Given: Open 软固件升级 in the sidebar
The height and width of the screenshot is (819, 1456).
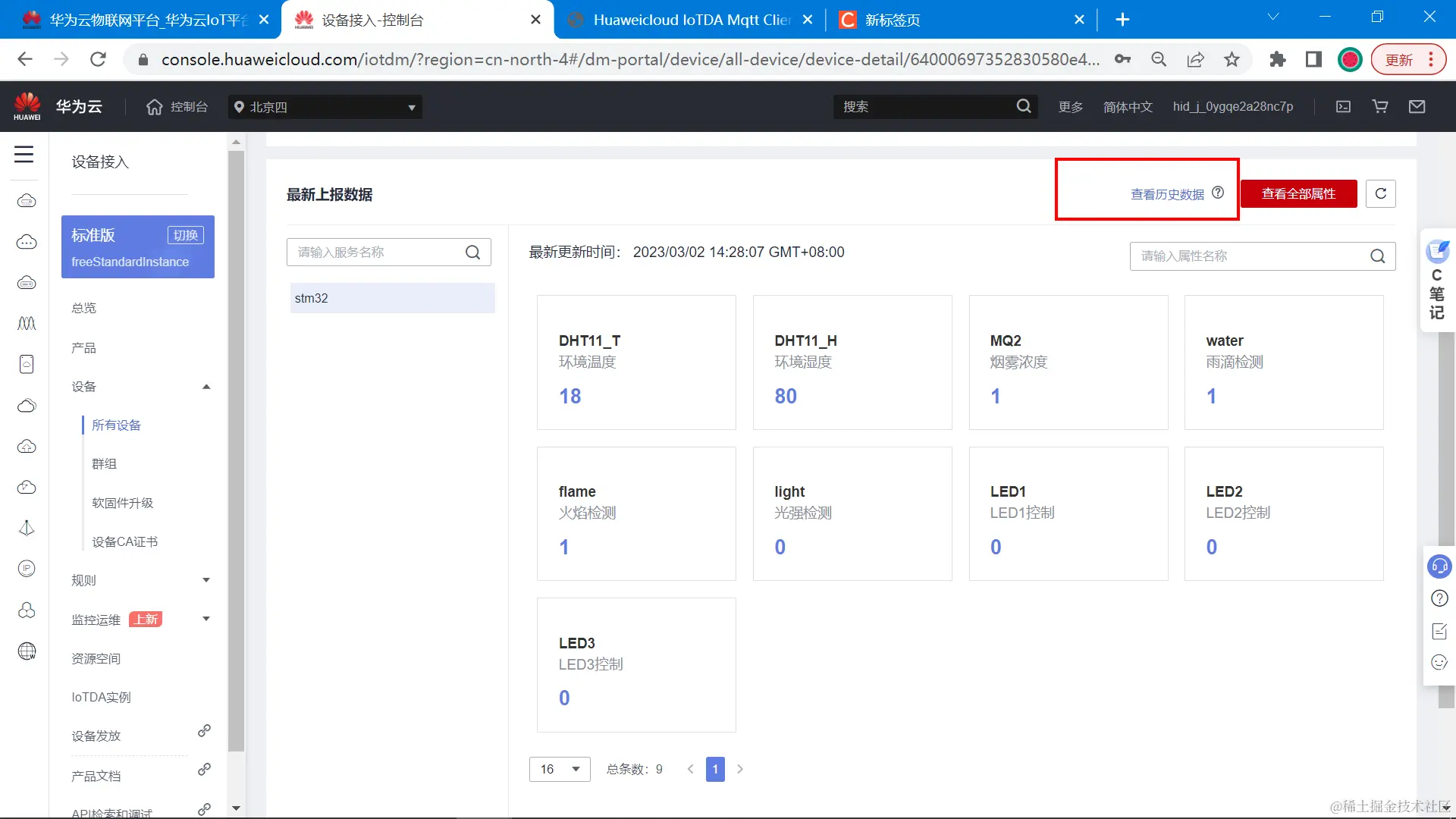Looking at the screenshot, I should click(x=123, y=504).
